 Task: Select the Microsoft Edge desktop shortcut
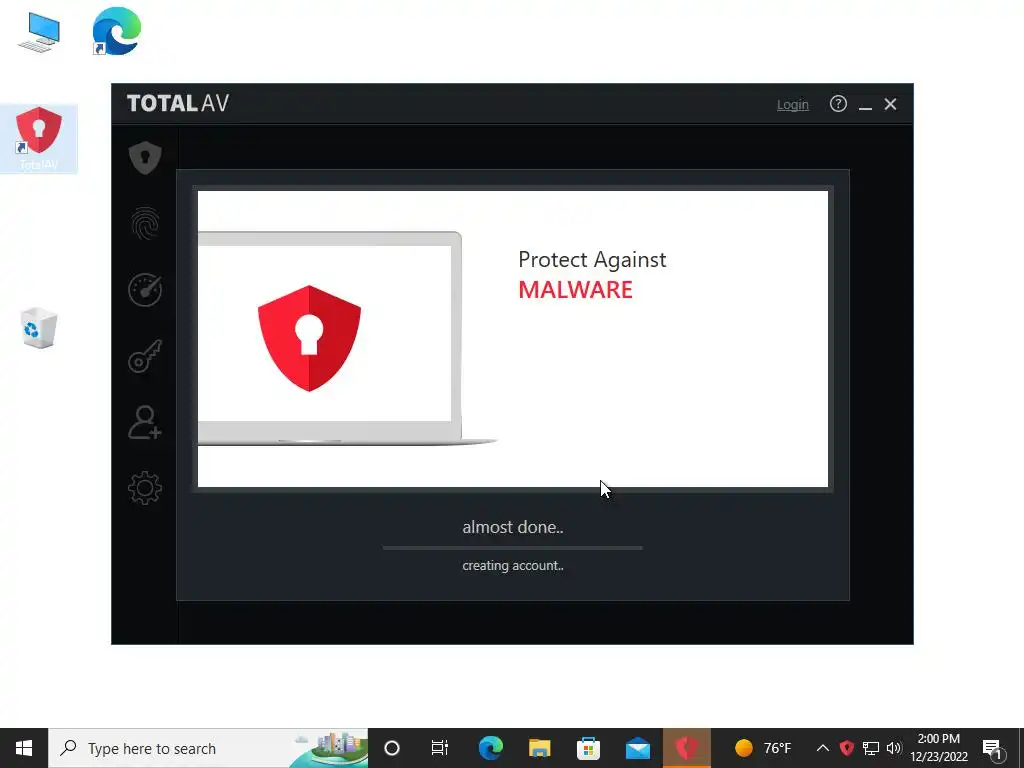click(117, 31)
